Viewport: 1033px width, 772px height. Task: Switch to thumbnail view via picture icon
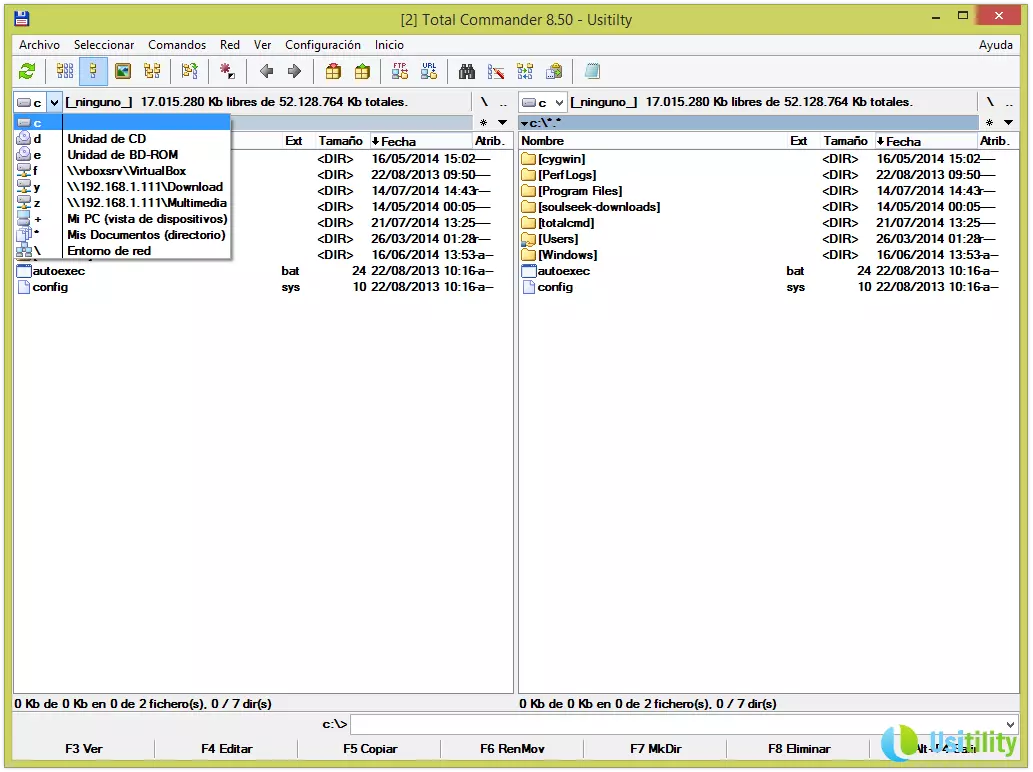(123, 71)
